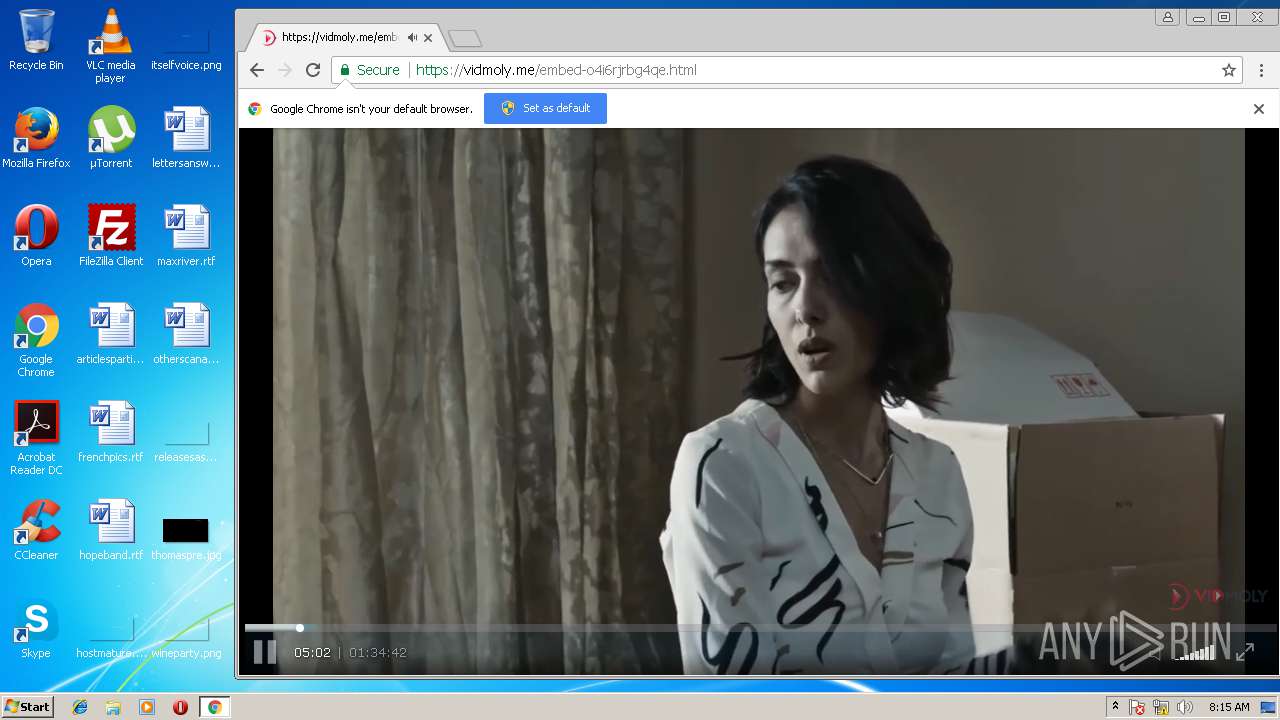This screenshot has height=720, width=1280.
Task: Select releasesas... desktop file
Action: pyautogui.click(x=186, y=438)
